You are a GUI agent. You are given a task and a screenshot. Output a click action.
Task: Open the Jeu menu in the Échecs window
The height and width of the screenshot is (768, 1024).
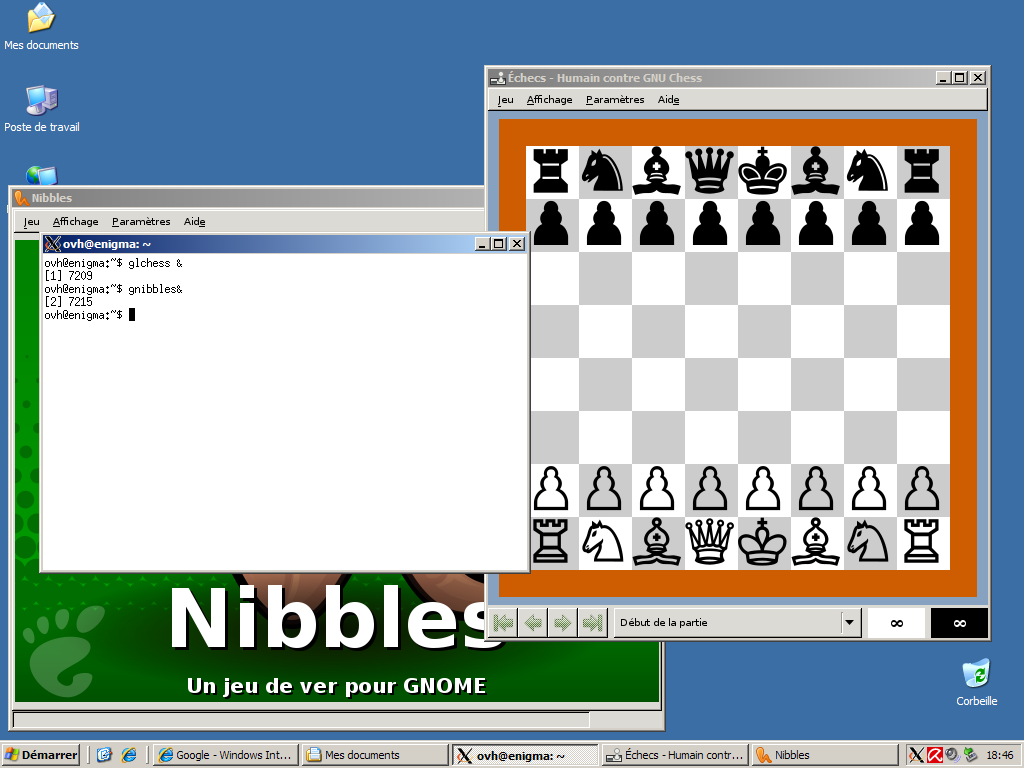pos(506,100)
